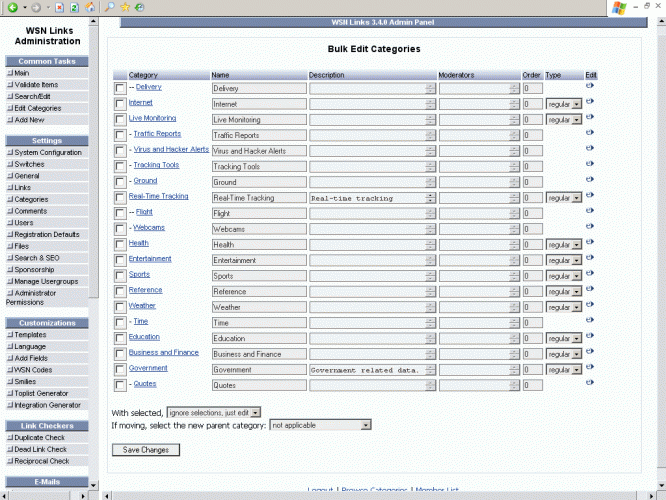666x500 pixels.
Task: Open edit icon for Internet category
Action: 590,102
